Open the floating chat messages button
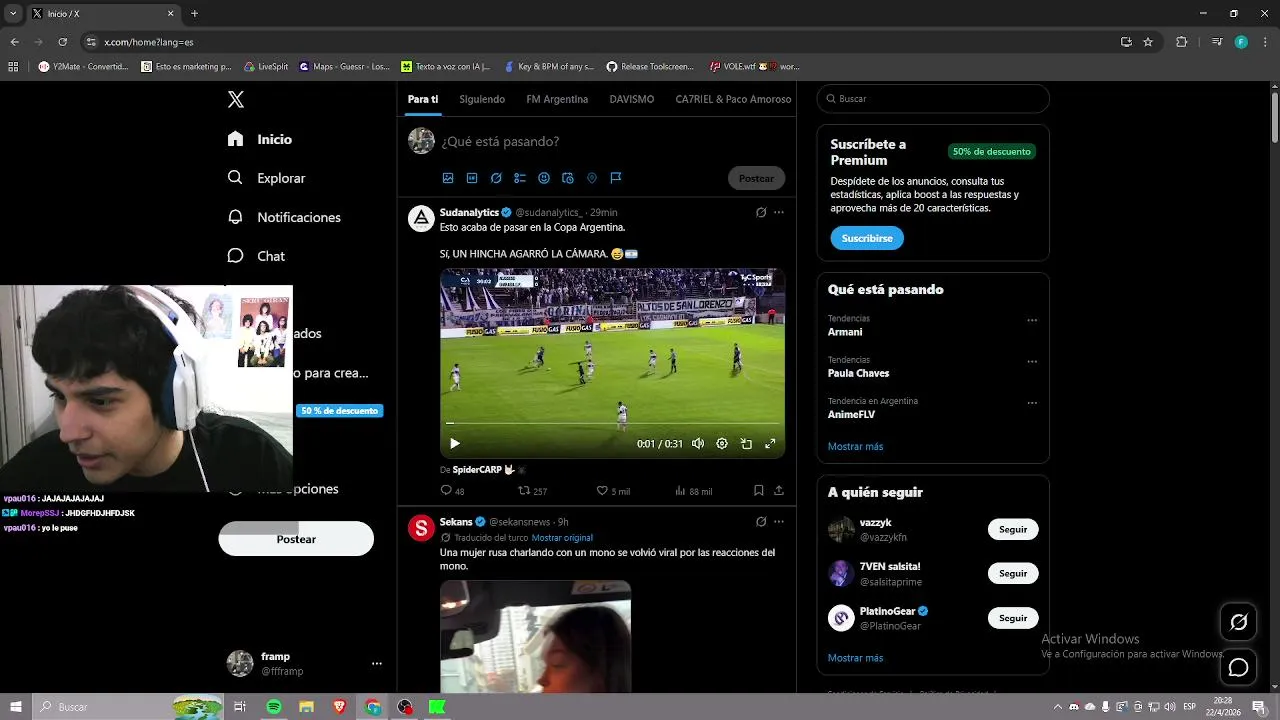Screen dimensions: 1280x720 (1238, 667)
